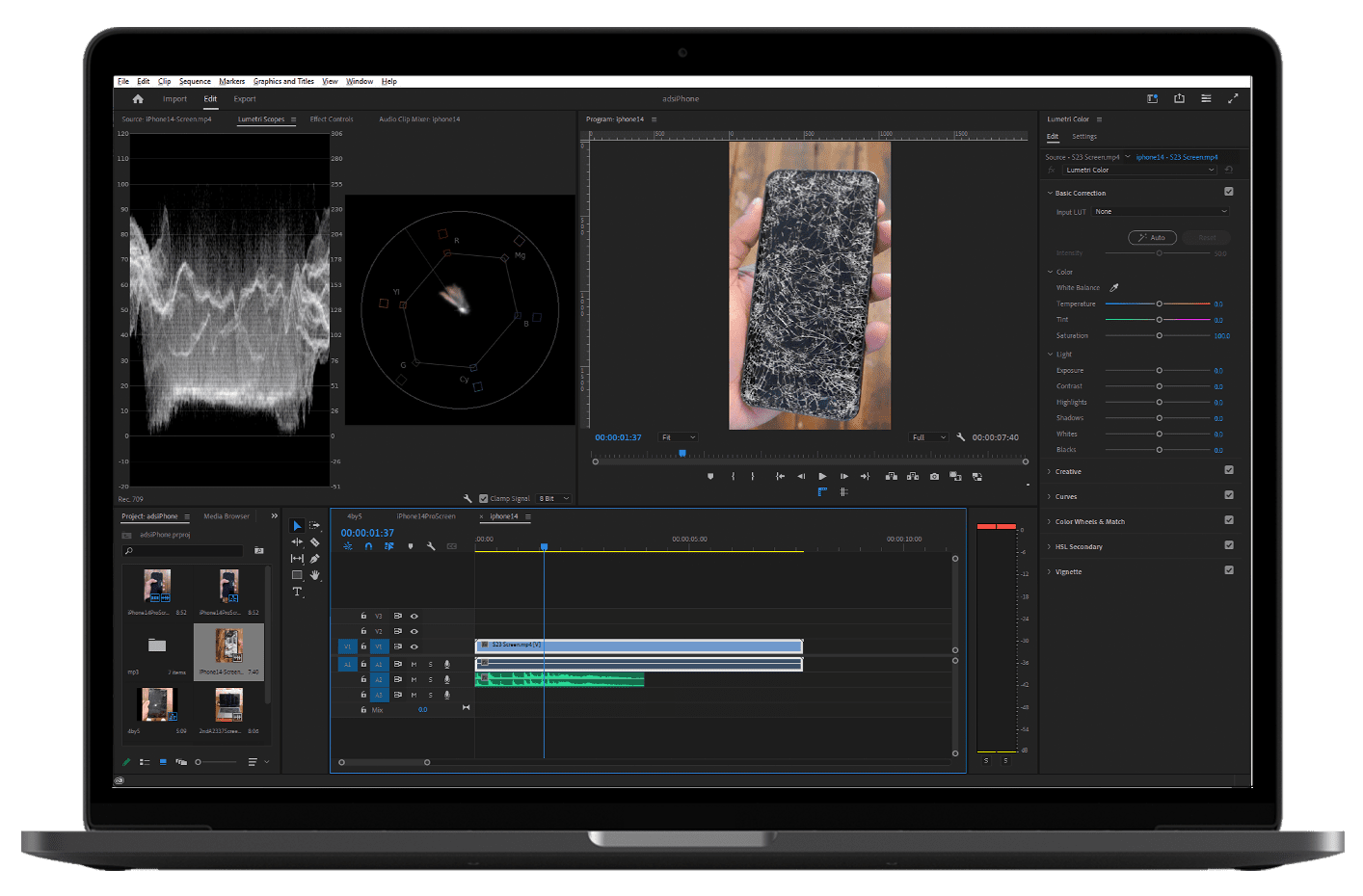Screen dimensions: 1363x896
Task: Click the Lift button
Action: [x=891, y=476]
